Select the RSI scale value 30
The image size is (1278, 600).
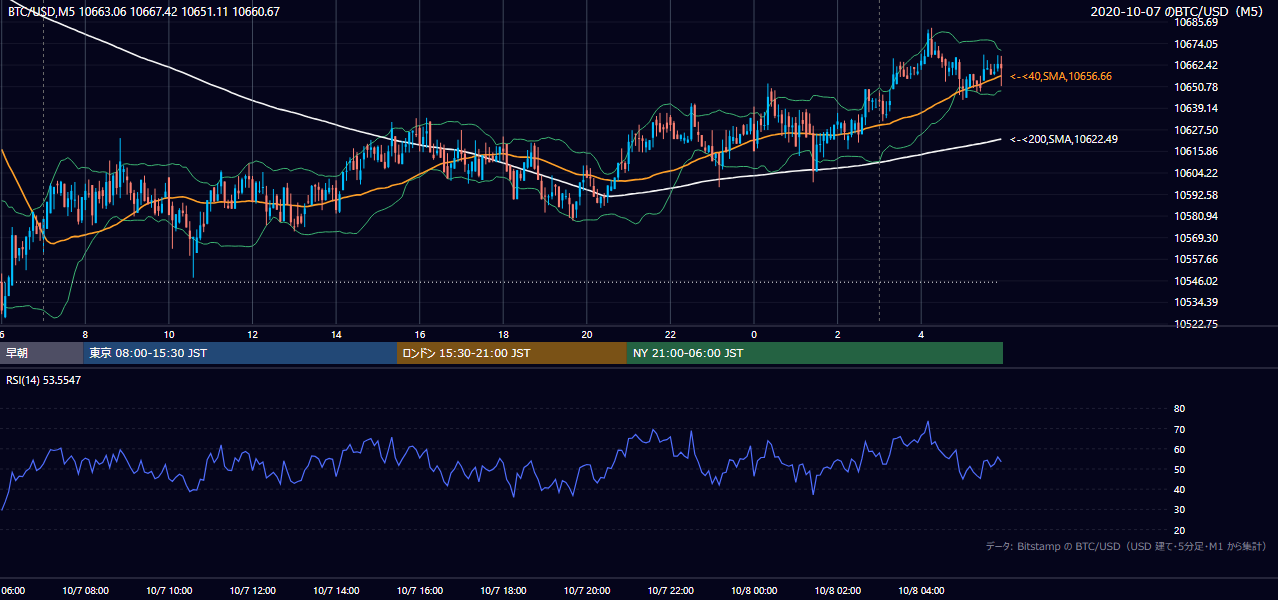pyautogui.click(x=1179, y=510)
